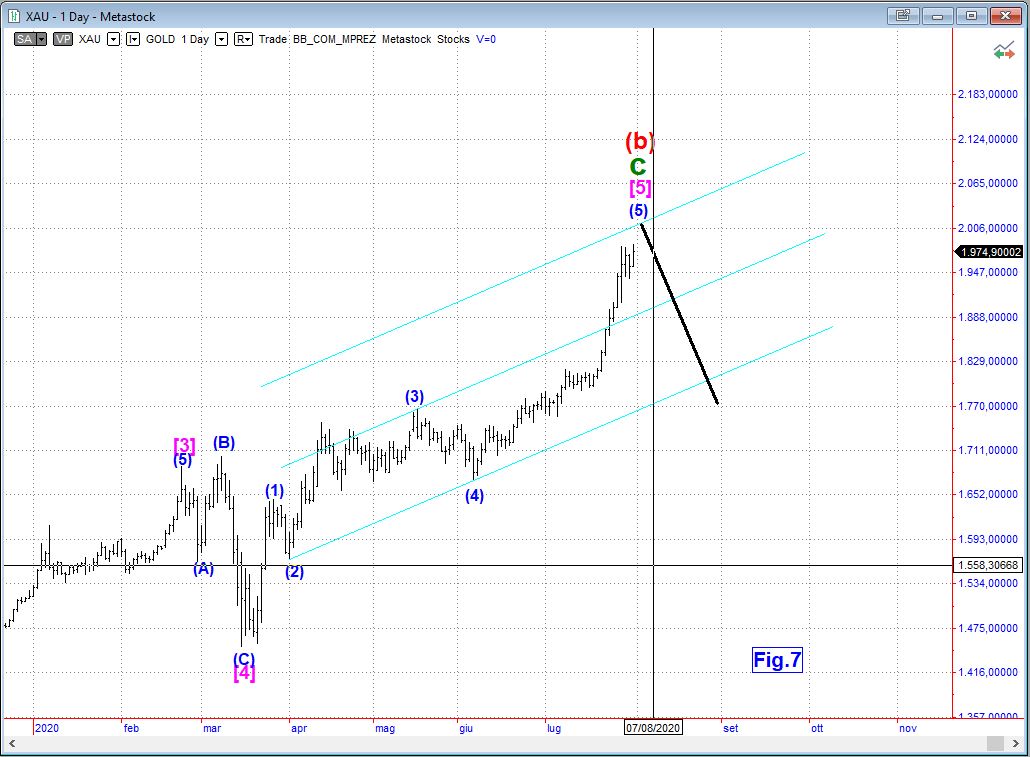
Task: Click the GOLD security name label
Action: click(160, 39)
